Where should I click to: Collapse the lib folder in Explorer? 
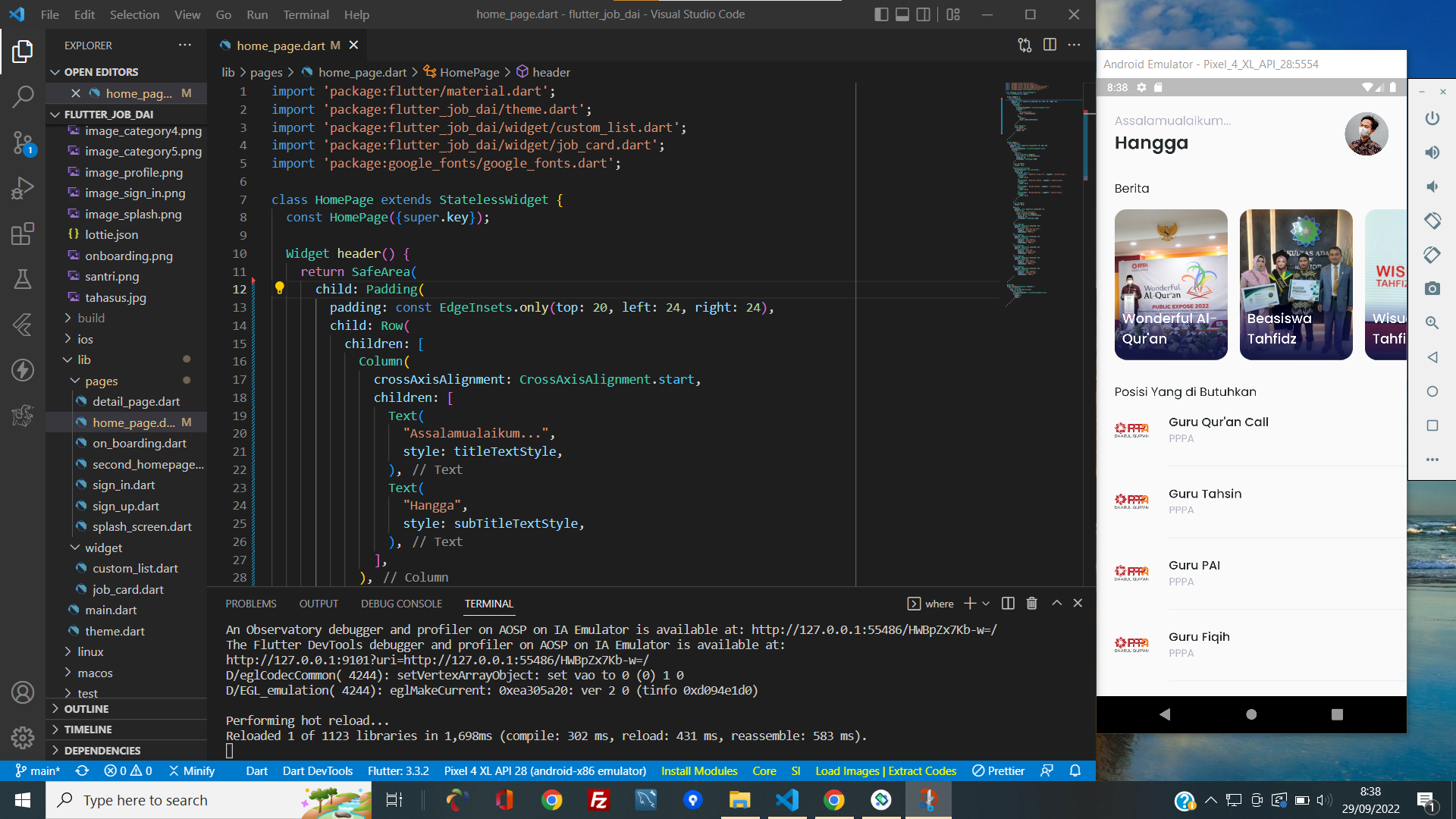83,359
